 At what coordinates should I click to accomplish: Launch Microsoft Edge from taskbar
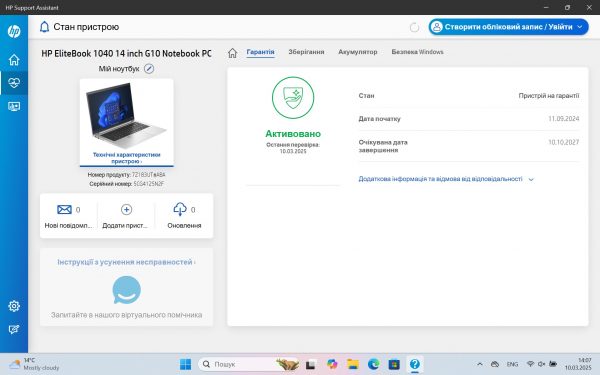[x=373, y=364]
